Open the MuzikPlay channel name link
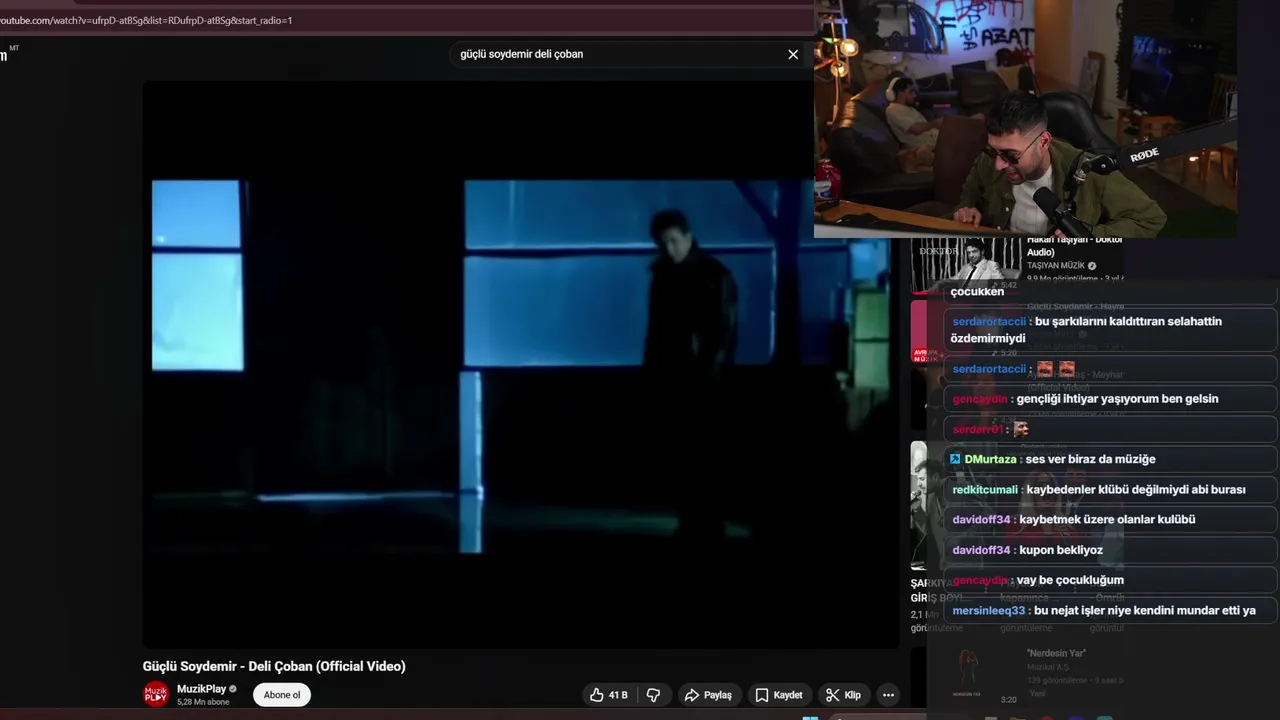This screenshot has width=1280, height=720. tap(201, 689)
